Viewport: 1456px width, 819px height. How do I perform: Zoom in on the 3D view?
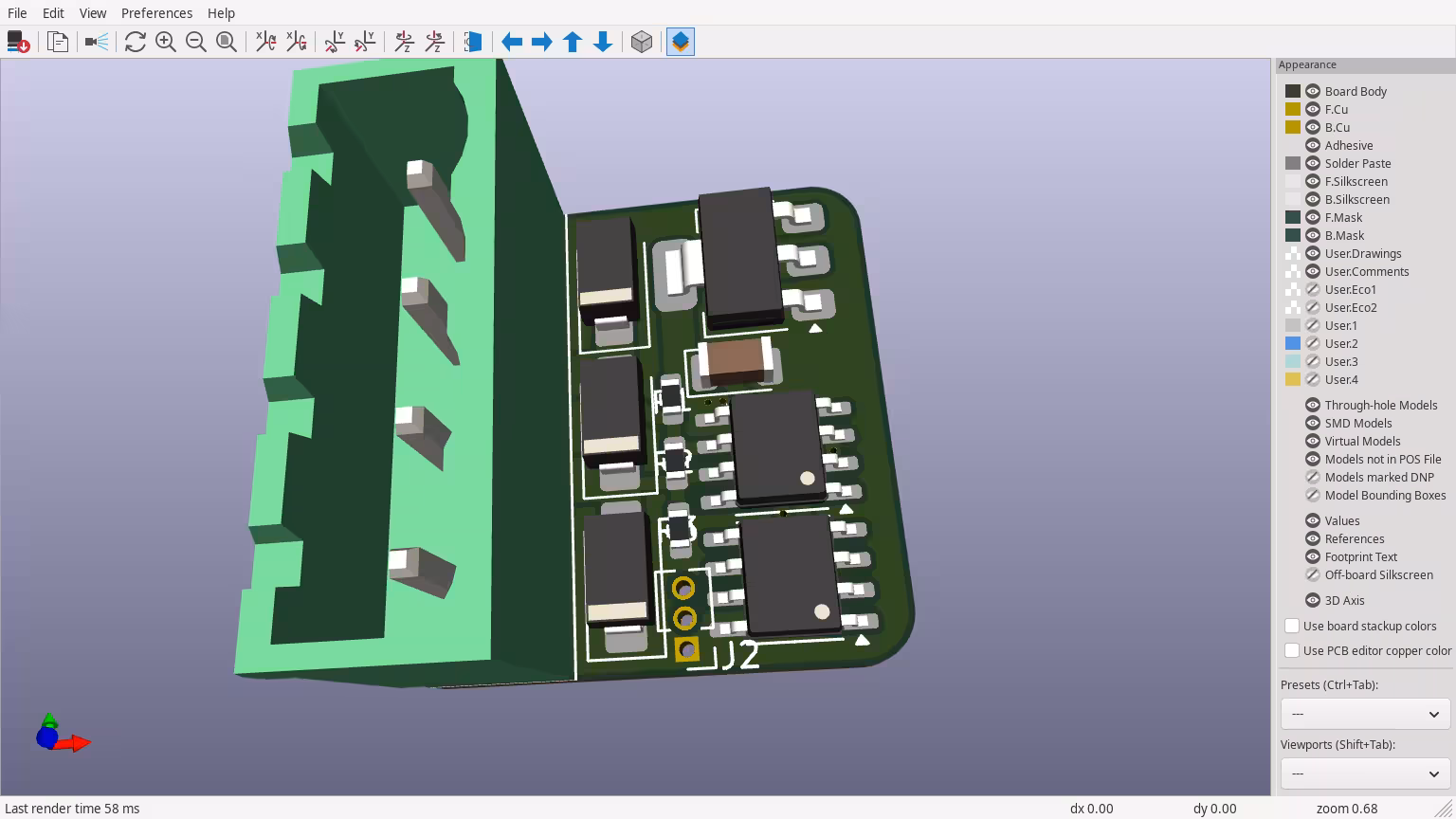[x=166, y=42]
